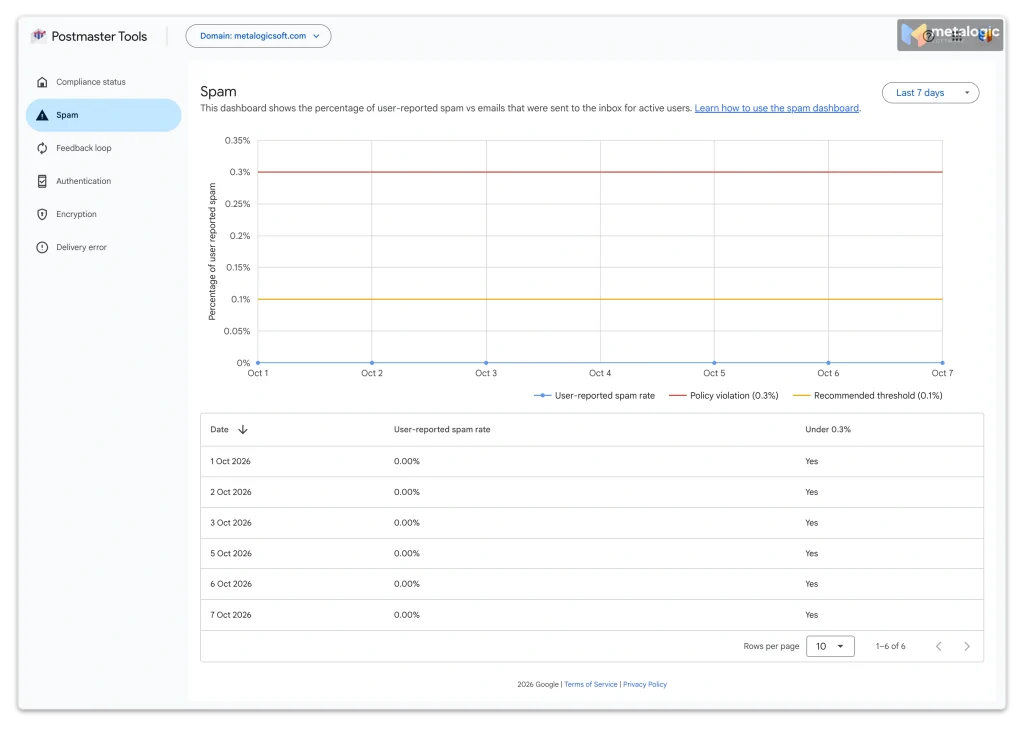Select the 5 Oct 2026 date cell
1024x729 pixels.
click(231, 554)
